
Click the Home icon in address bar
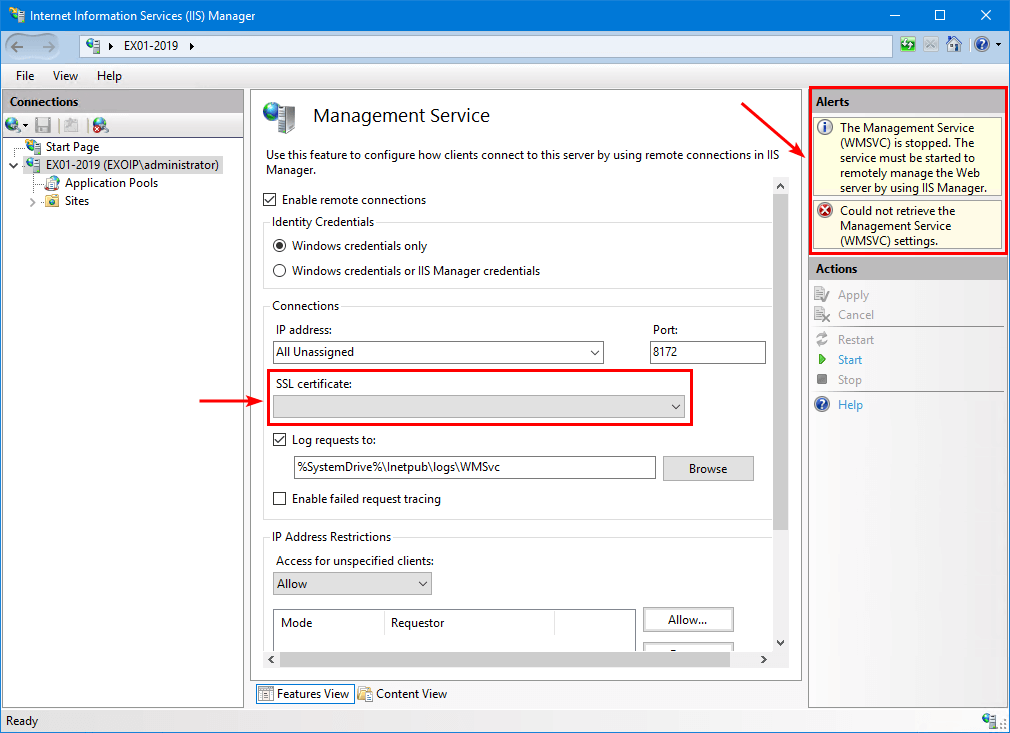(x=954, y=45)
